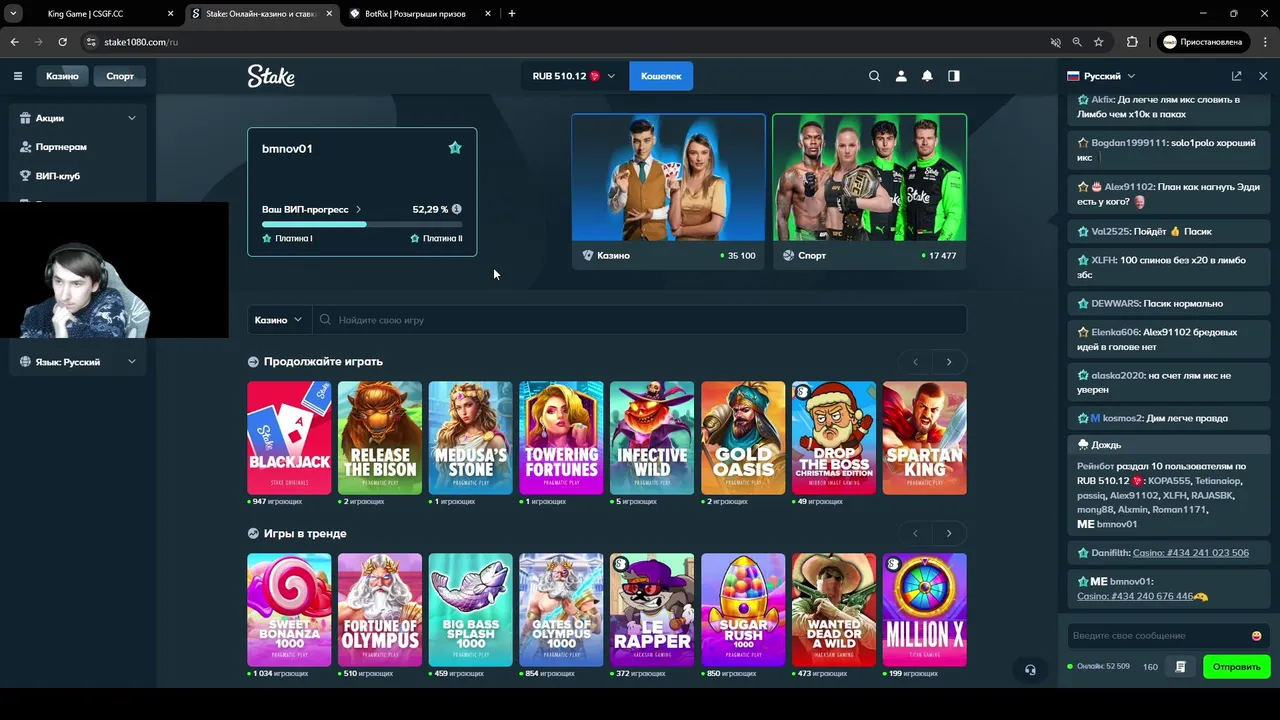
Task: Click the VIP progress bar
Action: pos(362,224)
